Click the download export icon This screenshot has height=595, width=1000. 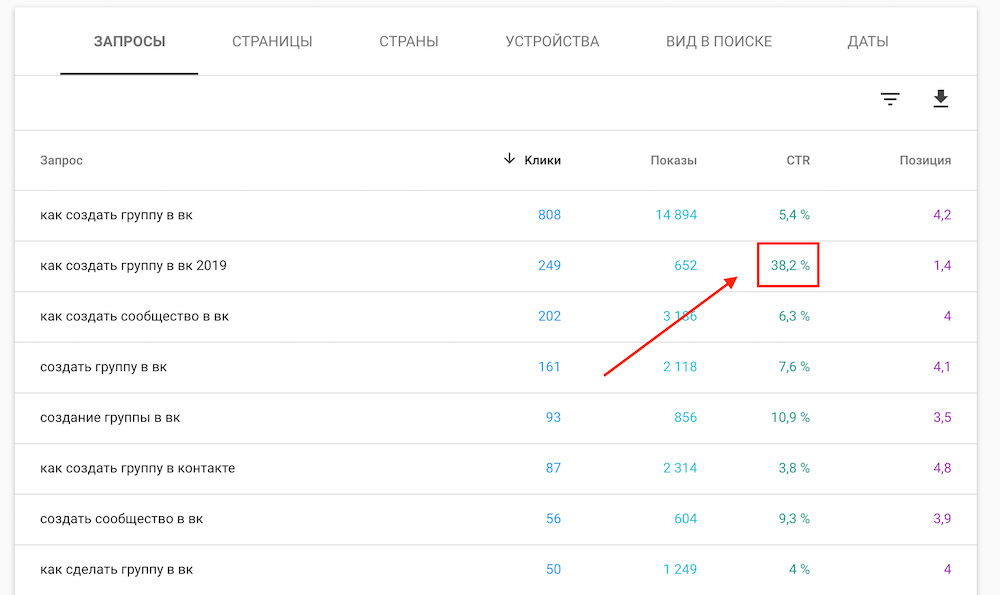tap(940, 99)
